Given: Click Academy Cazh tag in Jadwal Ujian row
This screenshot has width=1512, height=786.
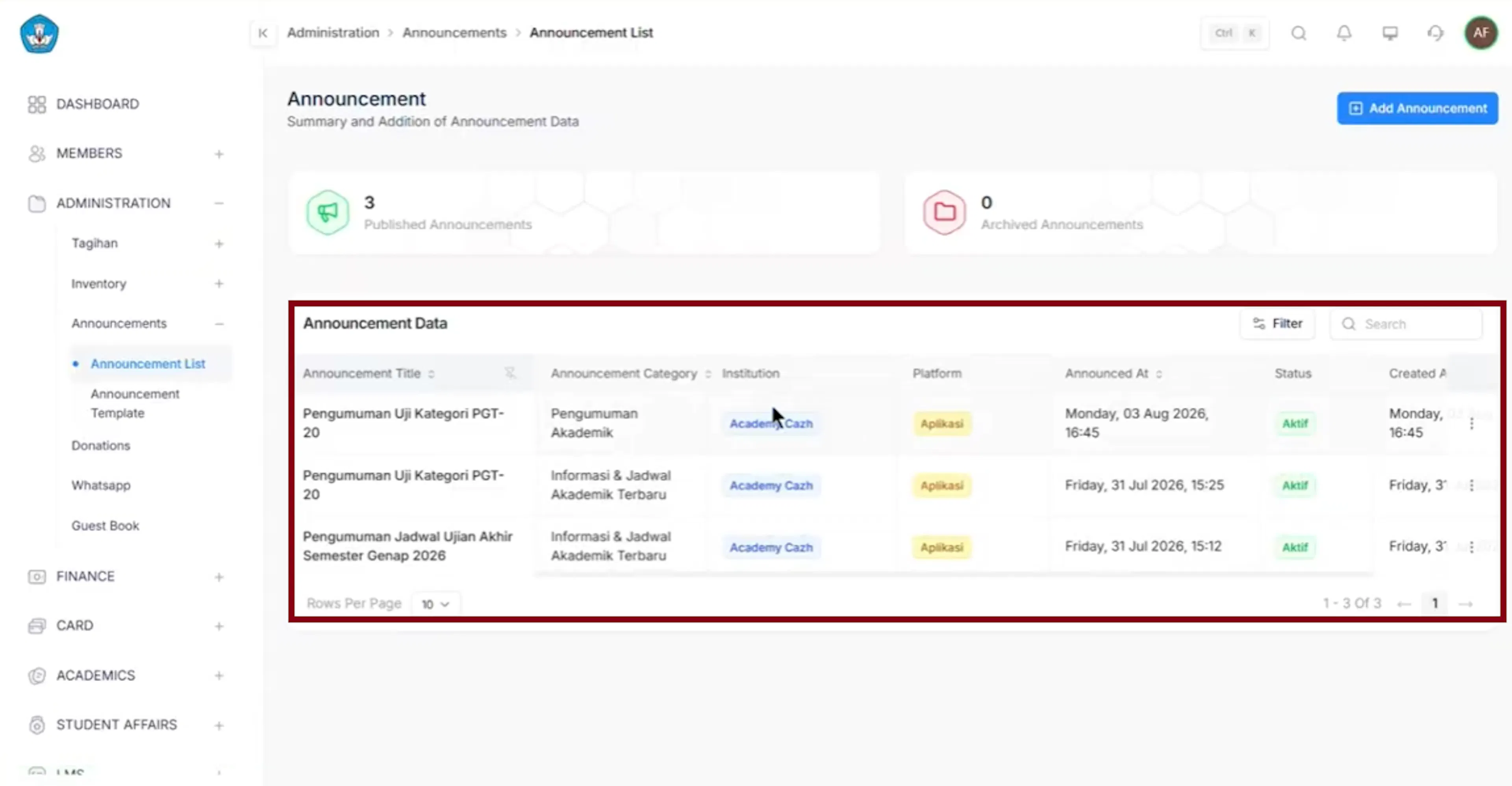Looking at the screenshot, I should 771,548.
